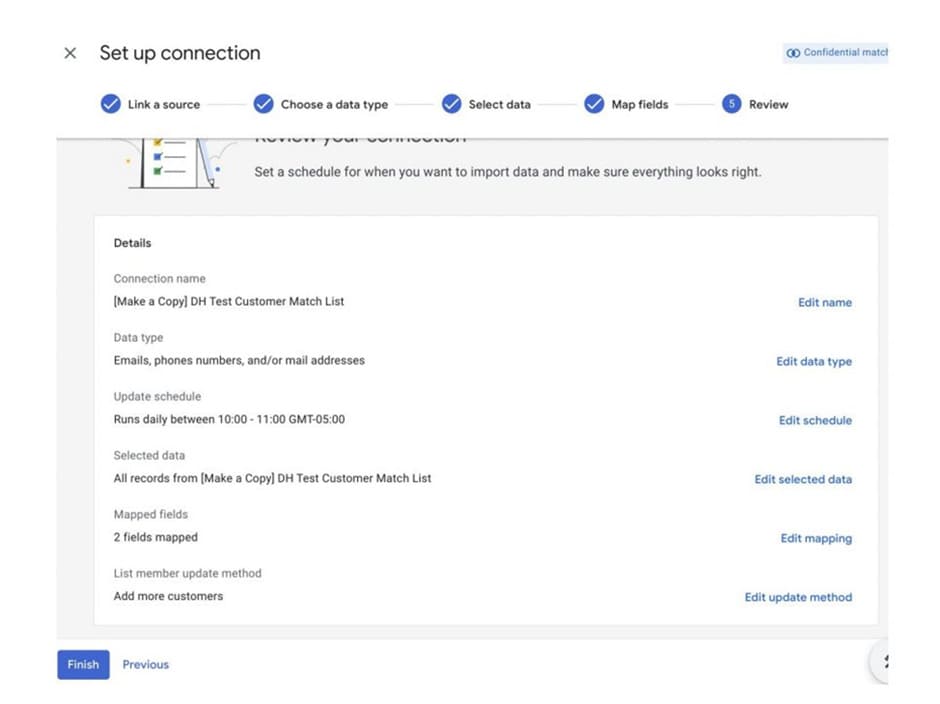This screenshot has width=940, height=704.
Task: Click the Select data checkmark icon
Action: point(452,104)
